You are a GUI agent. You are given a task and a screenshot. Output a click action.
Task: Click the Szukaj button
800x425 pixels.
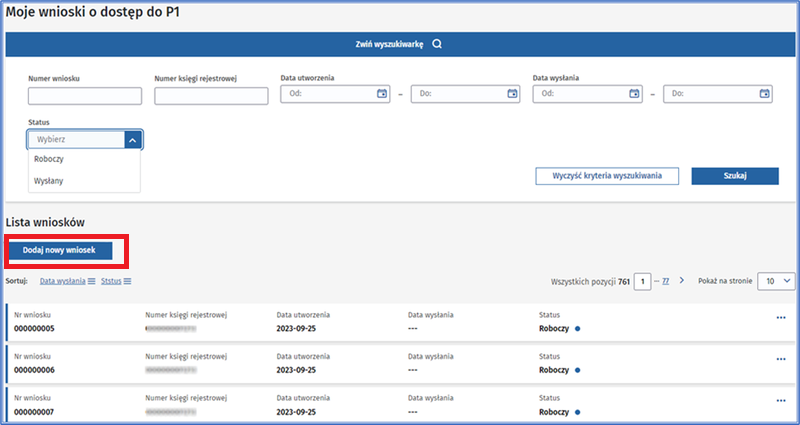tap(735, 176)
